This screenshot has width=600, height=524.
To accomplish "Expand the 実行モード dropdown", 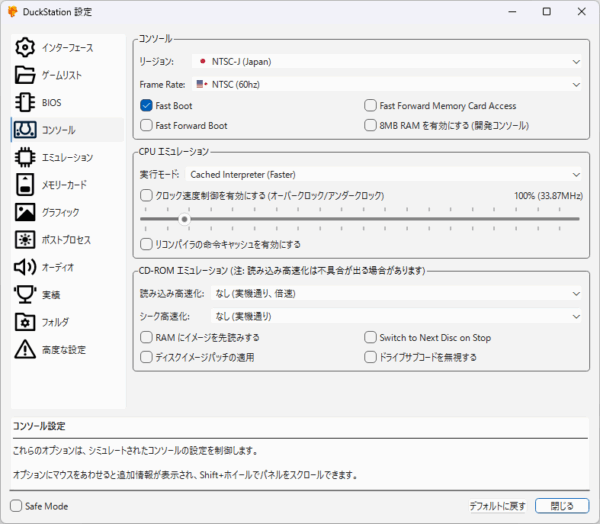I will tap(383, 175).
